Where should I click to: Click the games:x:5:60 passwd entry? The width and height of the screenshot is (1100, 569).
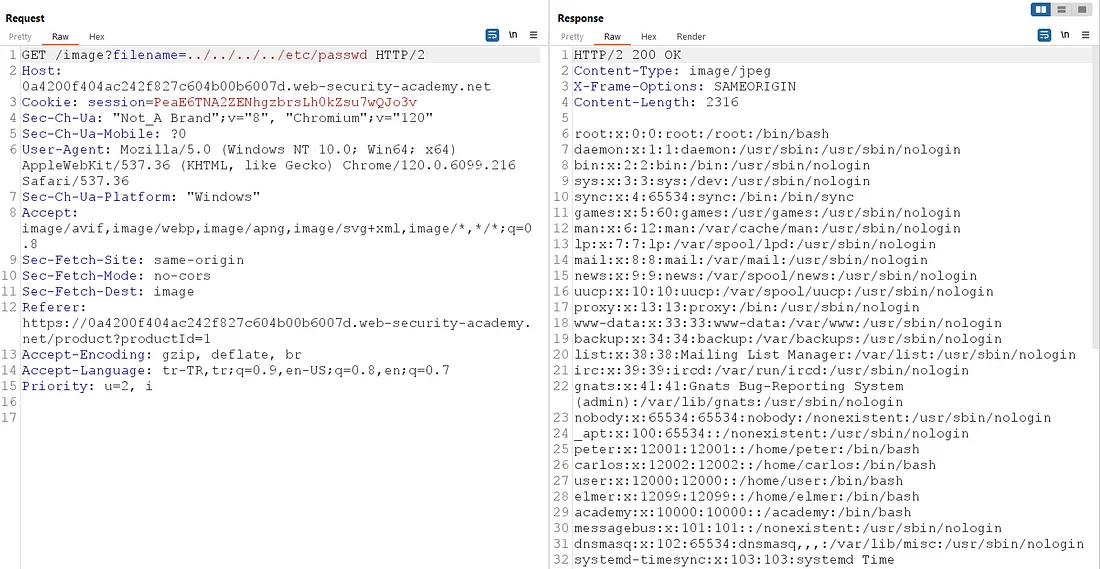pyautogui.click(x=767, y=213)
